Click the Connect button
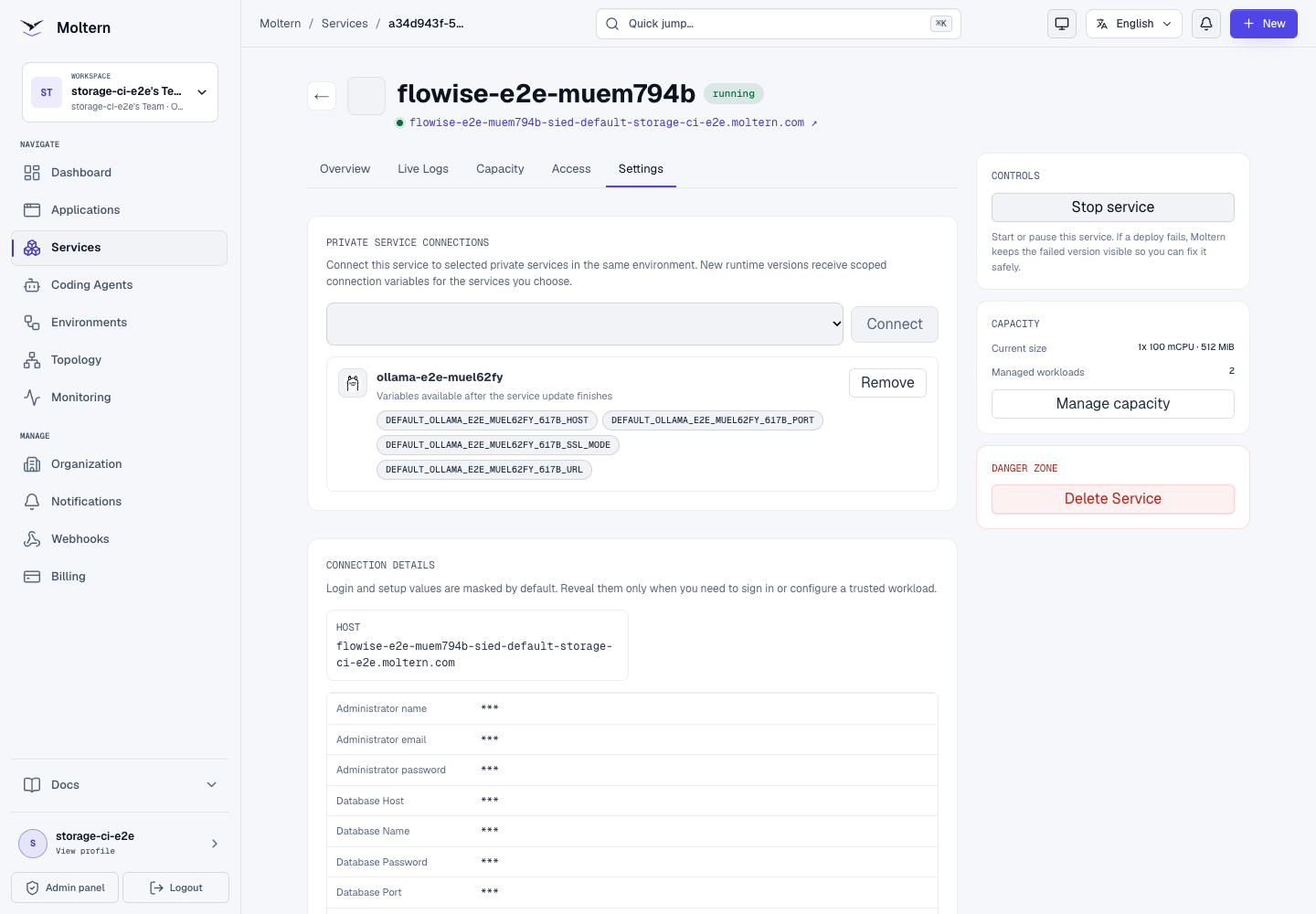 [x=895, y=324]
